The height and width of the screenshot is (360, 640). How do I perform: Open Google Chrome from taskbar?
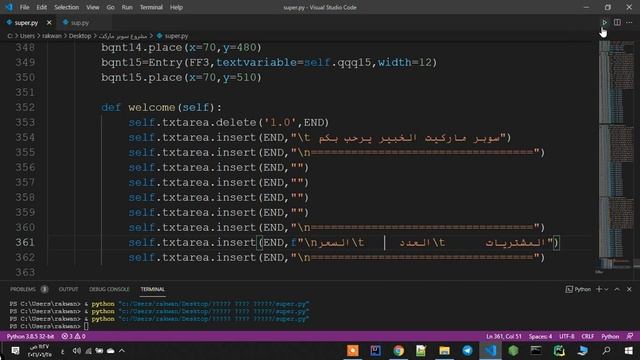[398, 351]
